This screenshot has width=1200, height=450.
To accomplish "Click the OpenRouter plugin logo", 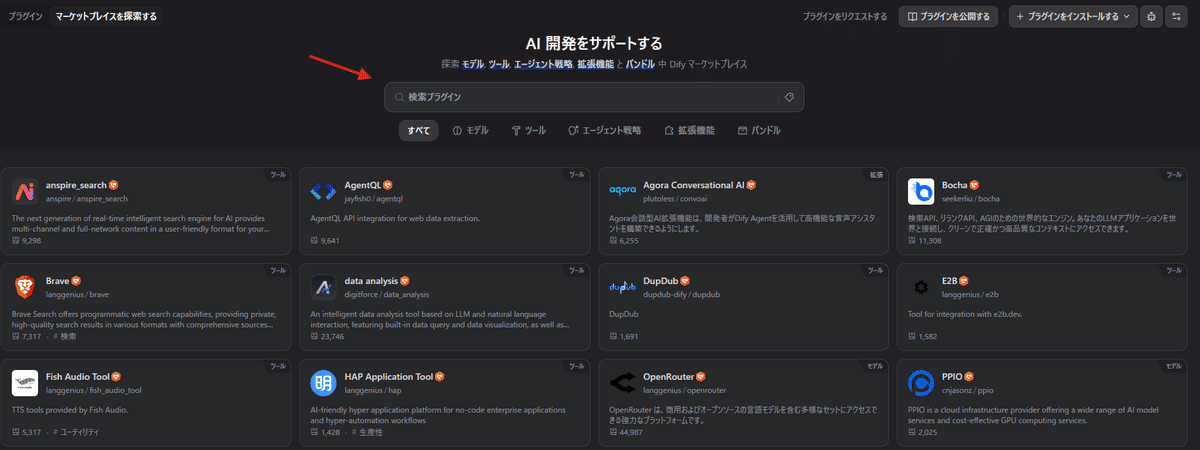I will tap(623, 383).
